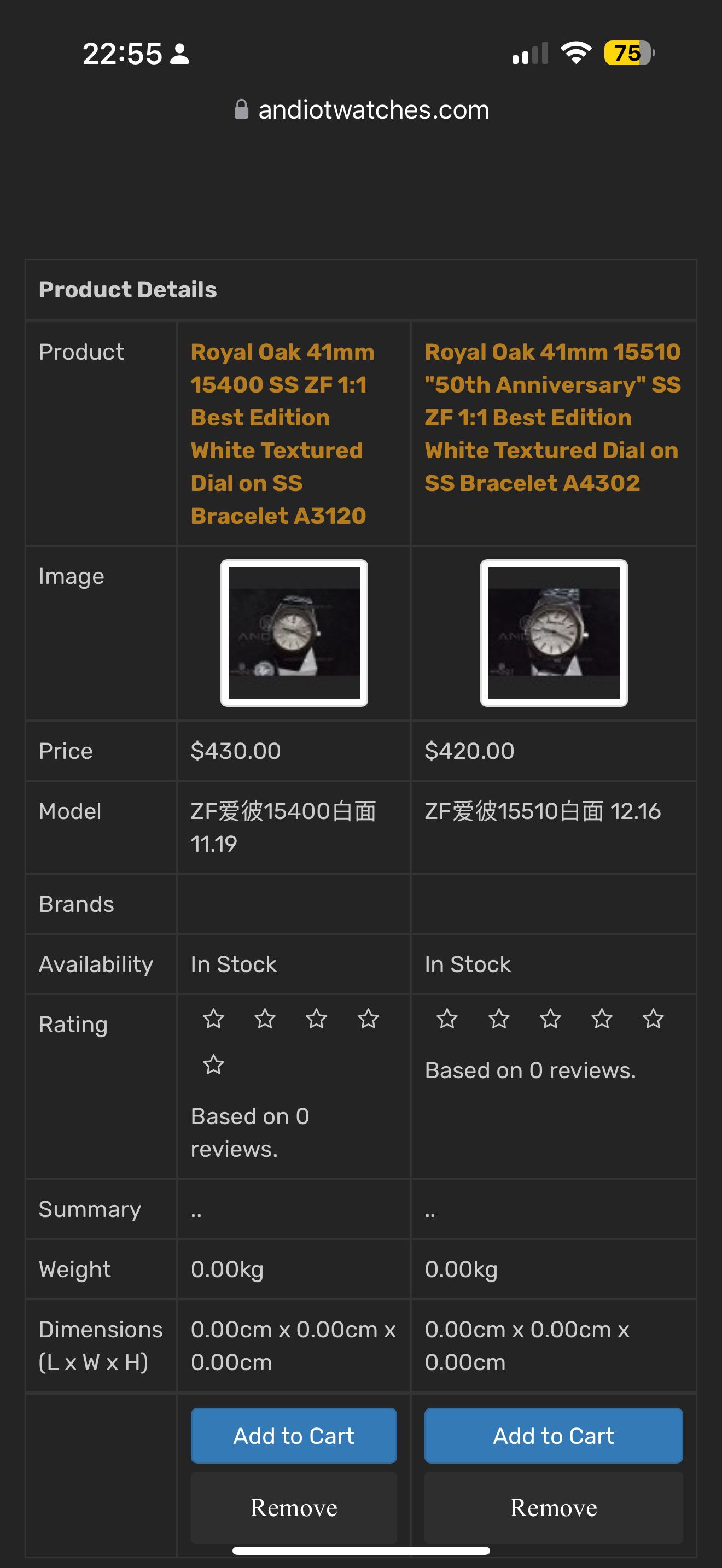Tap the Wi-Fi status icon

(x=577, y=53)
